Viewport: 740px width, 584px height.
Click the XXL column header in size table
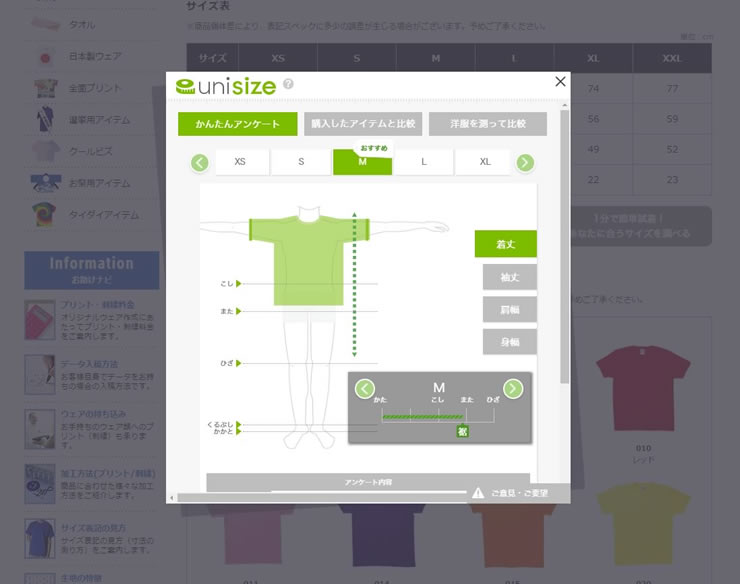click(x=672, y=58)
